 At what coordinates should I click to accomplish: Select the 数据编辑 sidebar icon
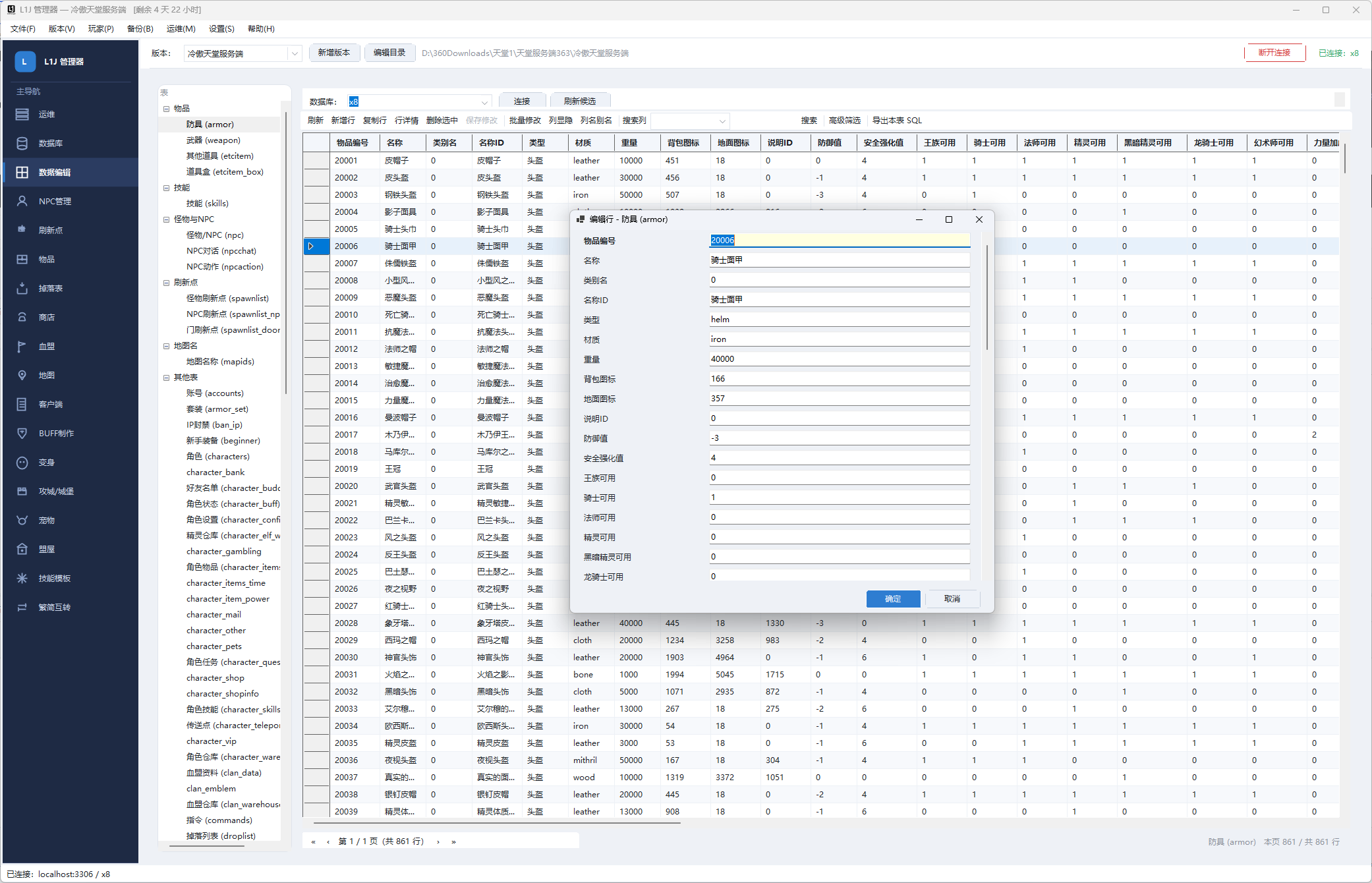(x=22, y=172)
